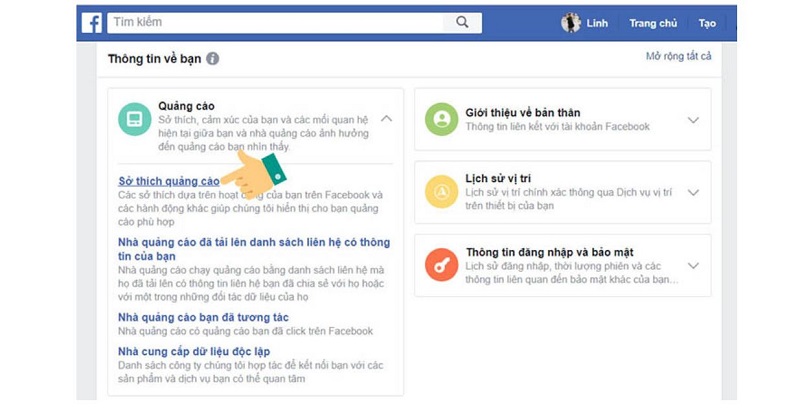
Task: Open the info icon beside Thông tin về bạn
Action: pos(212,59)
